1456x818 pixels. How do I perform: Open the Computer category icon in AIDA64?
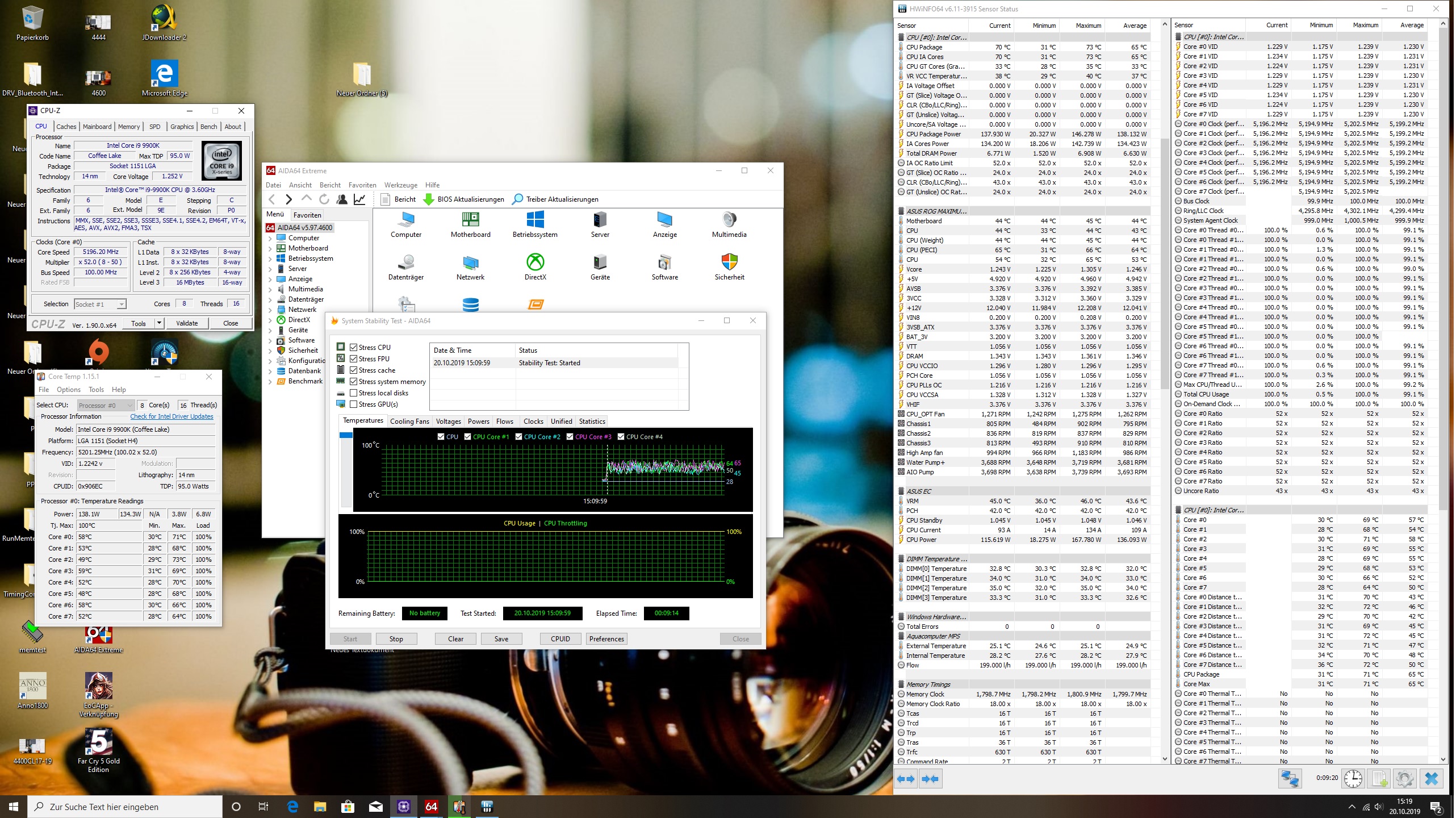[406, 220]
